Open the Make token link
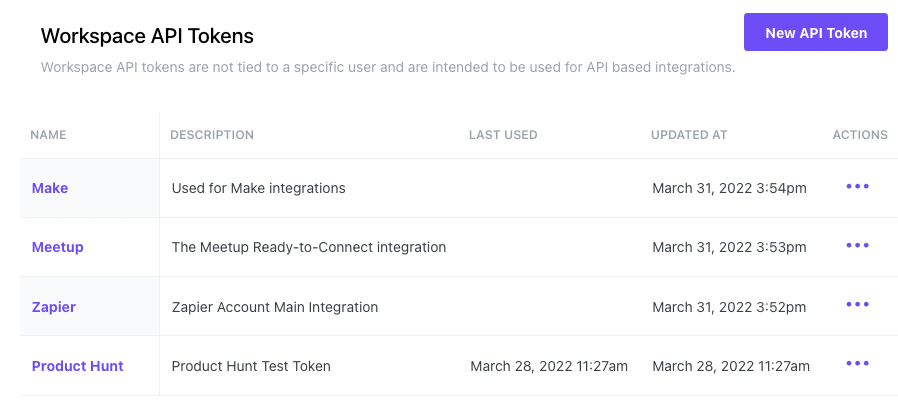This screenshot has width=898, height=404. 50,188
